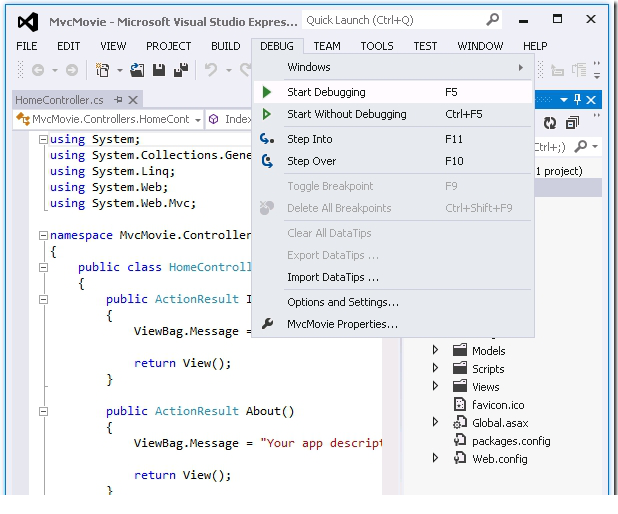Click the Solution Explorer refresh icon
Image resolution: width=618 pixels, height=514 pixels.
point(550,123)
